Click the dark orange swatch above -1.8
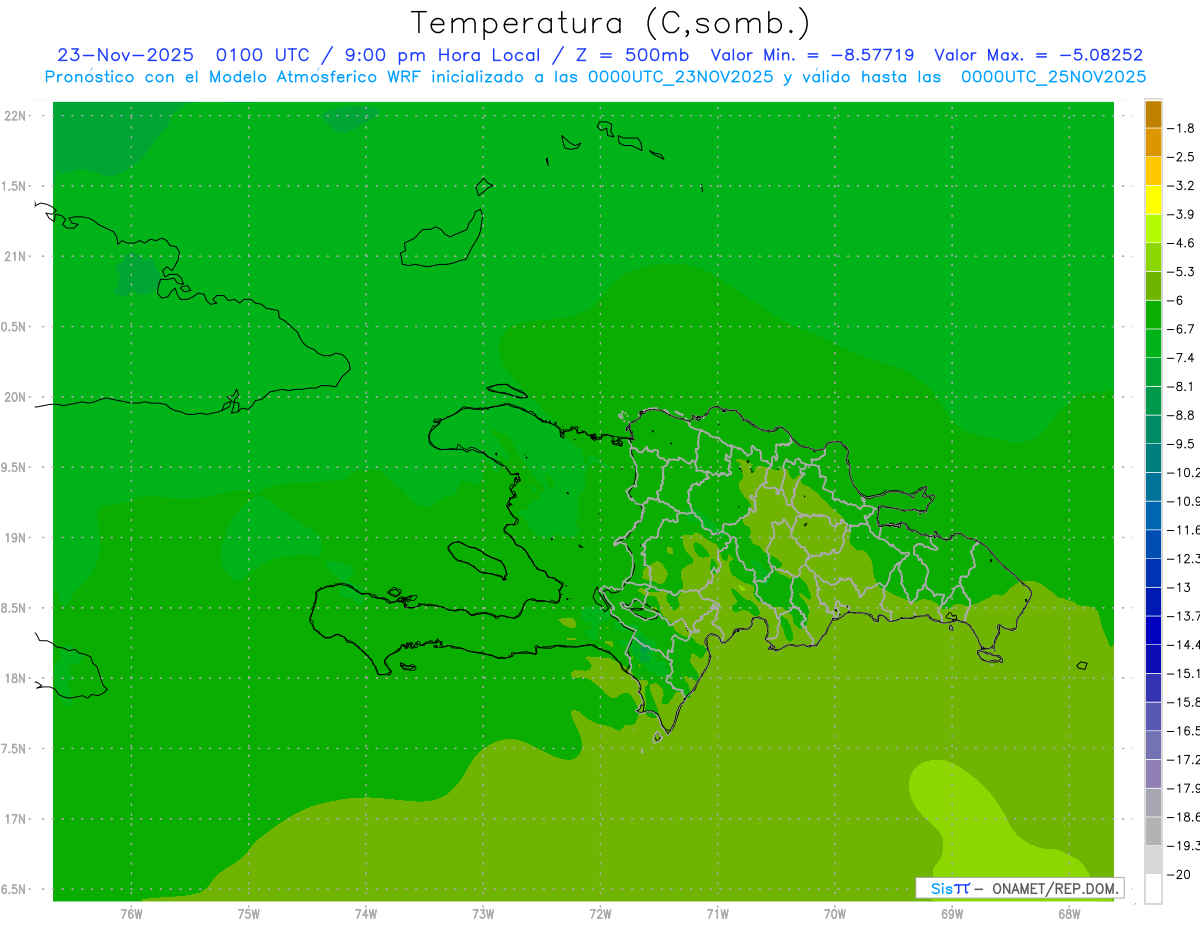Image resolution: width=1200 pixels, height=927 pixels. coord(1153,114)
